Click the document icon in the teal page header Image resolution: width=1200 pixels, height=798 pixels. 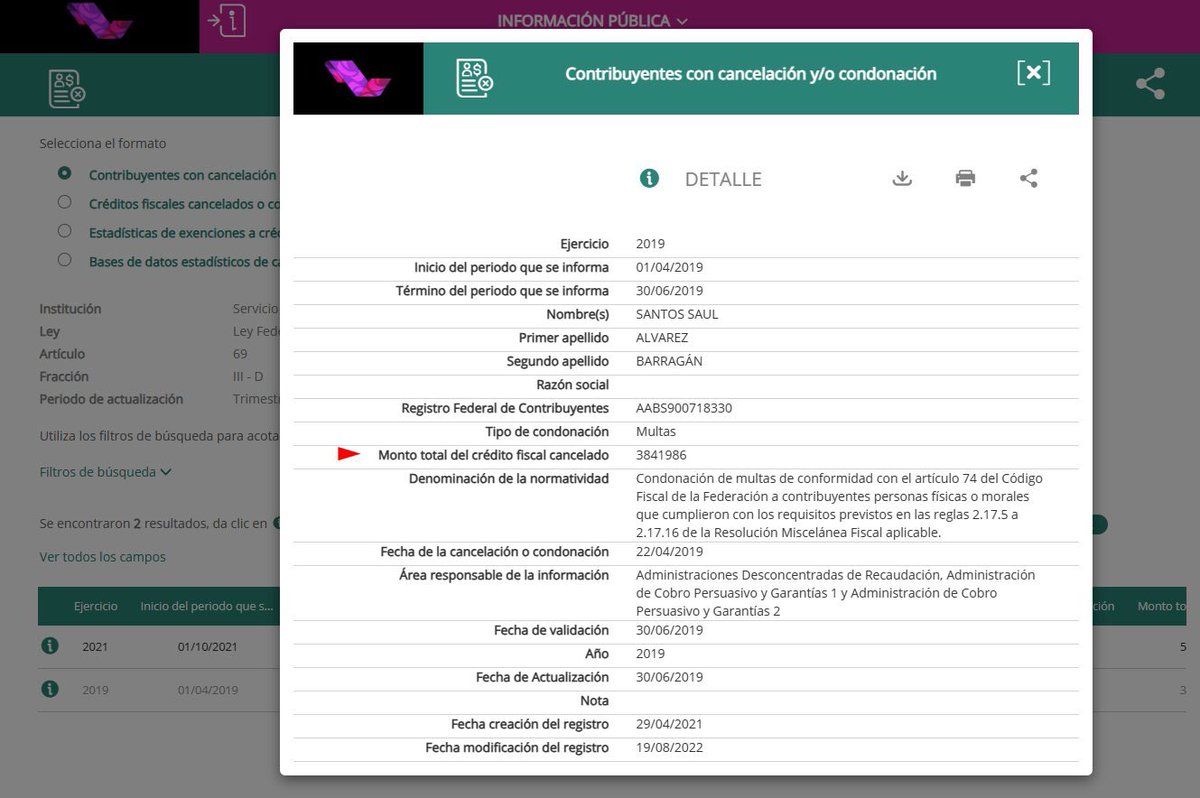click(x=67, y=89)
